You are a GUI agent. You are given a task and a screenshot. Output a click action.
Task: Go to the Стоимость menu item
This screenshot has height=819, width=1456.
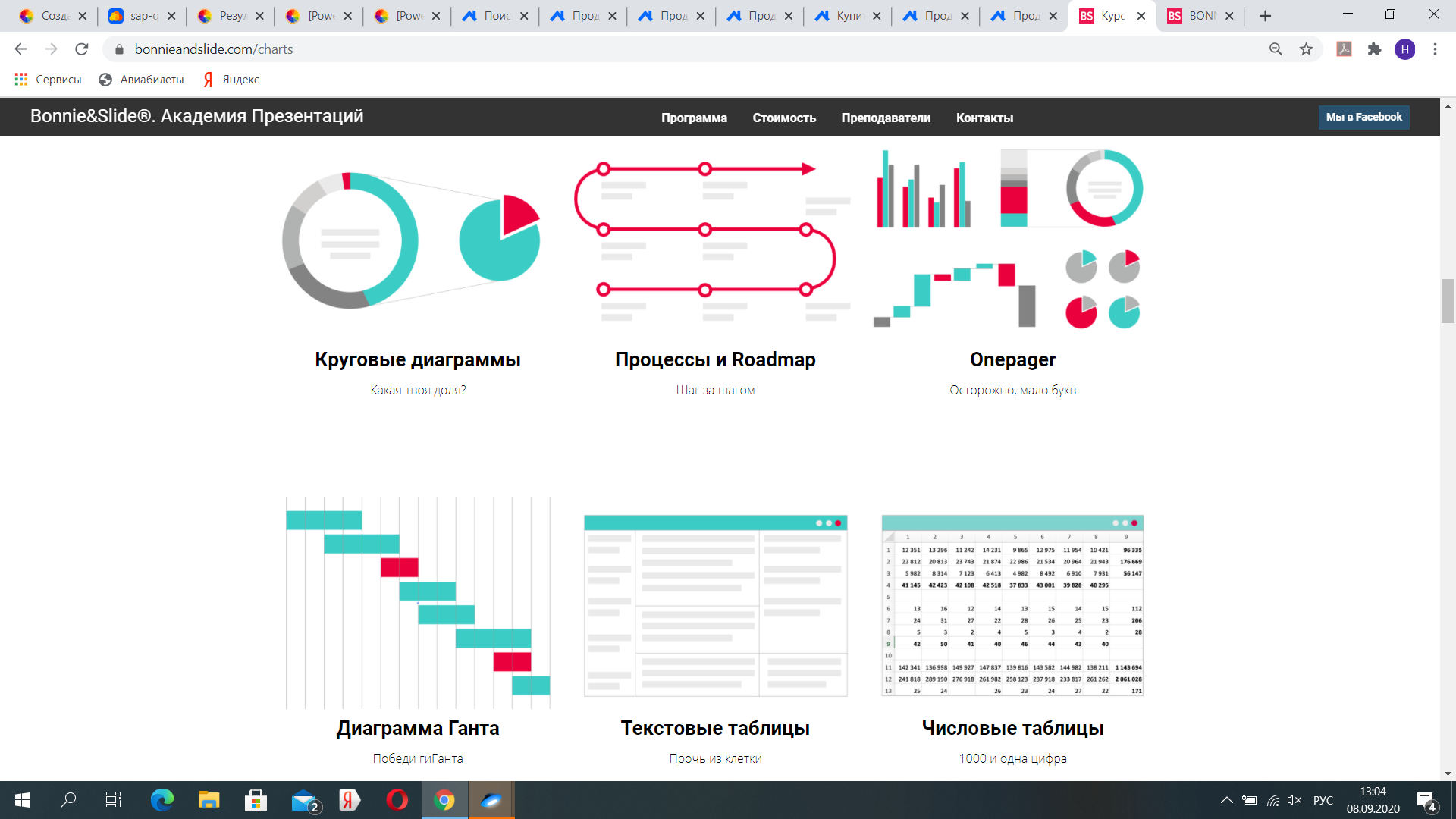tap(784, 118)
